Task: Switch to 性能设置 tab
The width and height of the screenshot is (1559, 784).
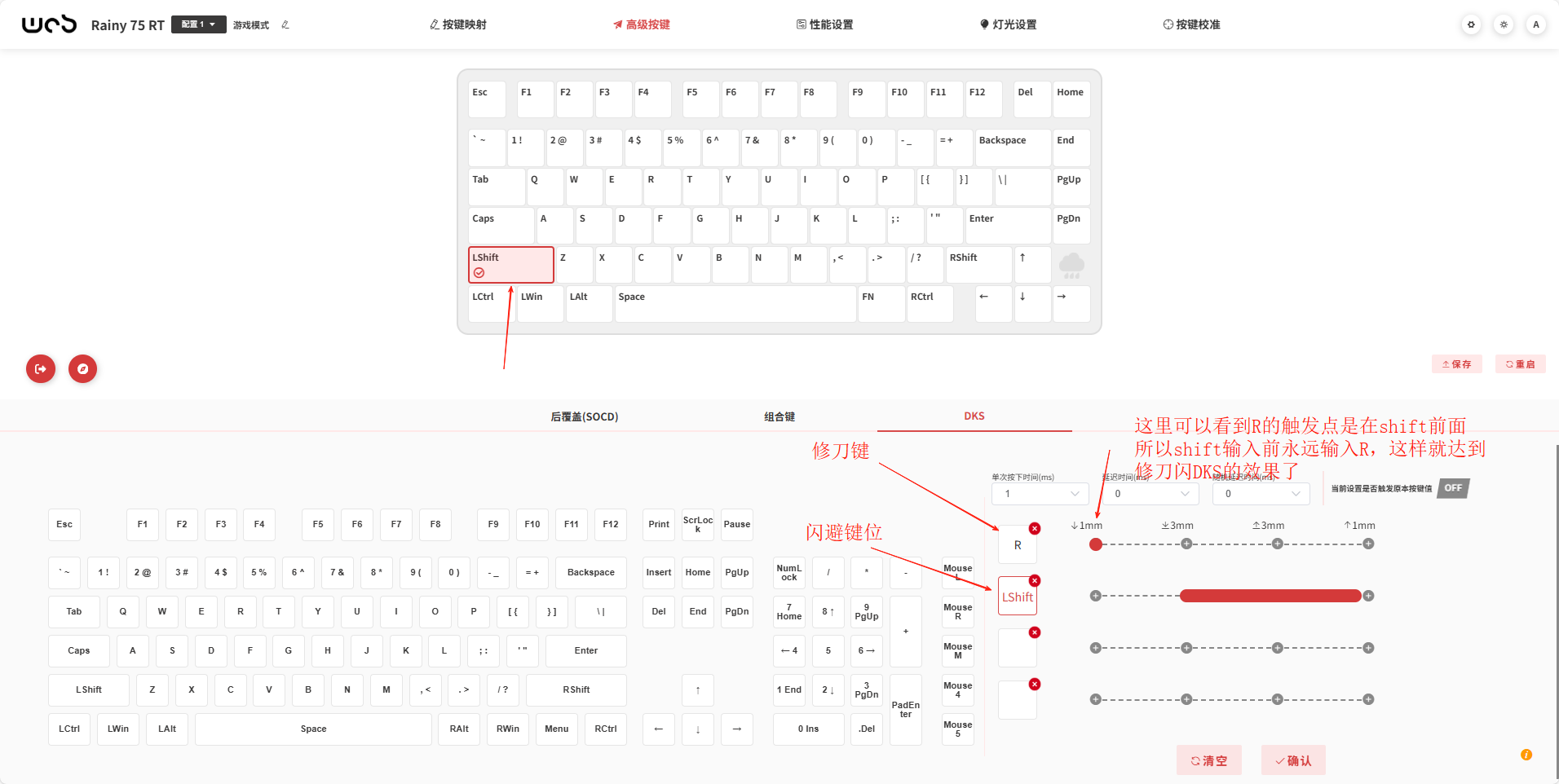Action: click(825, 24)
